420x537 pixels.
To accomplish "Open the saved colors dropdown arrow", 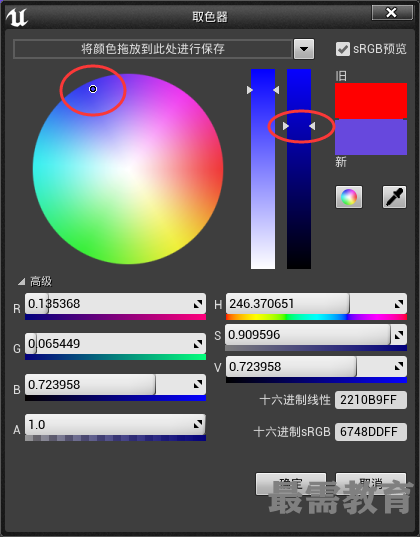I will coord(304,49).
